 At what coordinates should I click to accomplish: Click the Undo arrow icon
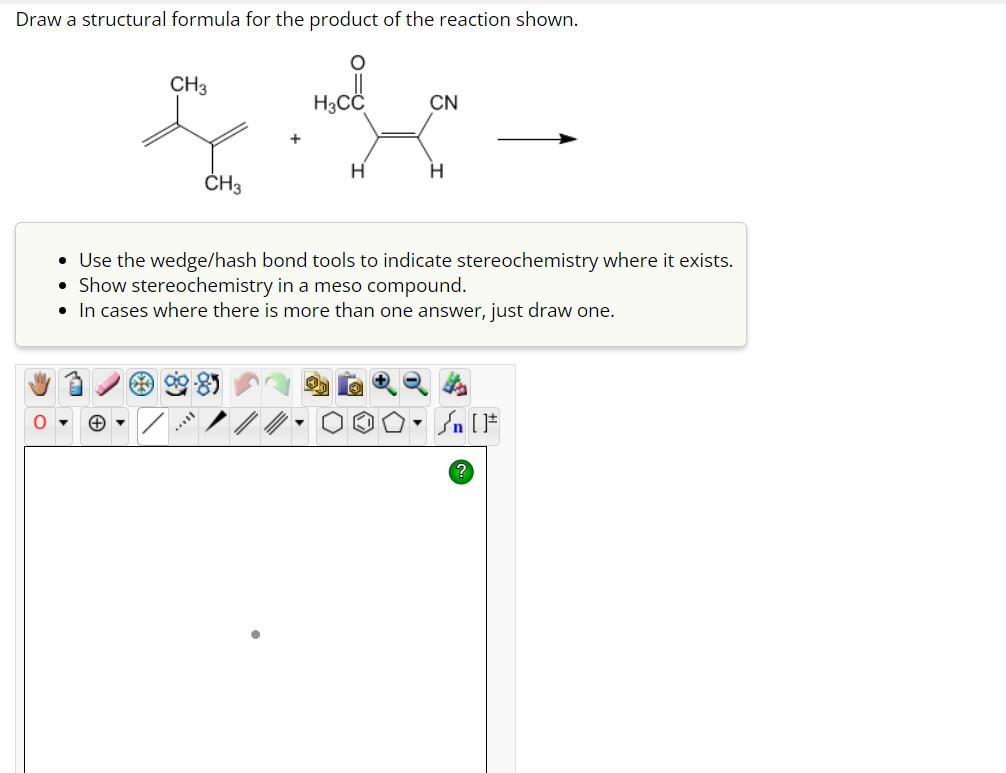coord(246,383)
